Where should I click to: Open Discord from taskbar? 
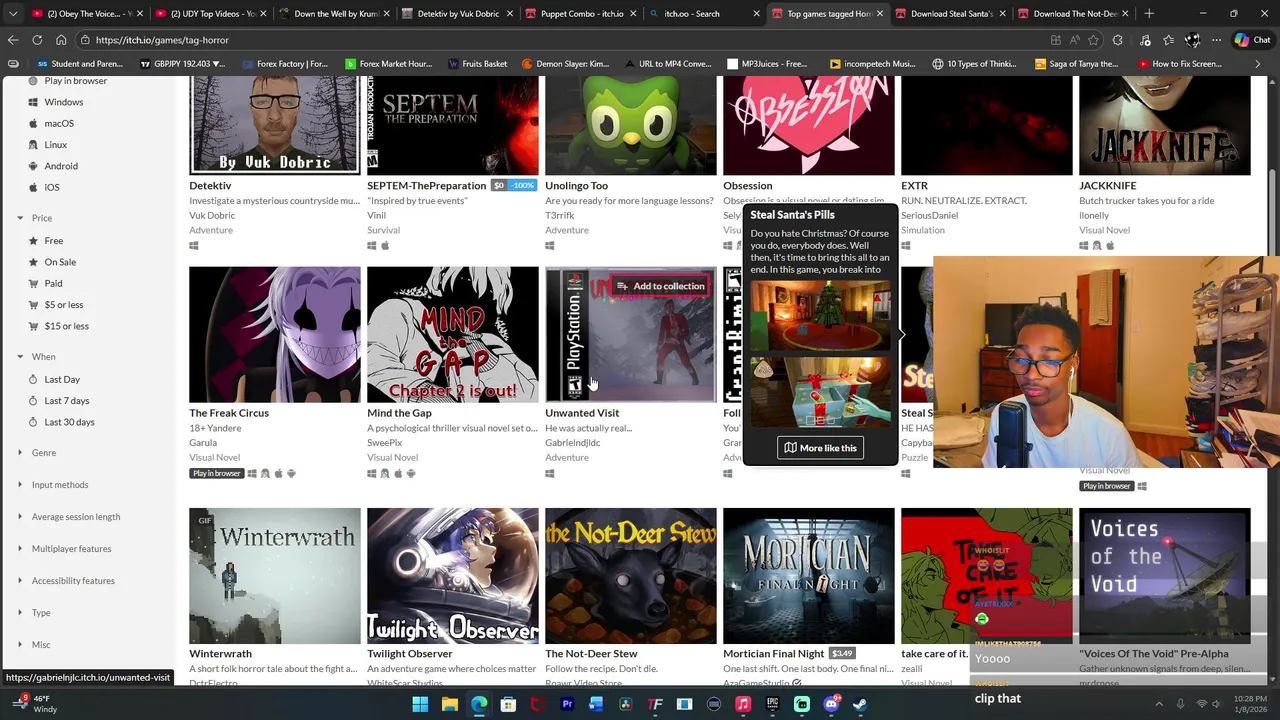831,704
